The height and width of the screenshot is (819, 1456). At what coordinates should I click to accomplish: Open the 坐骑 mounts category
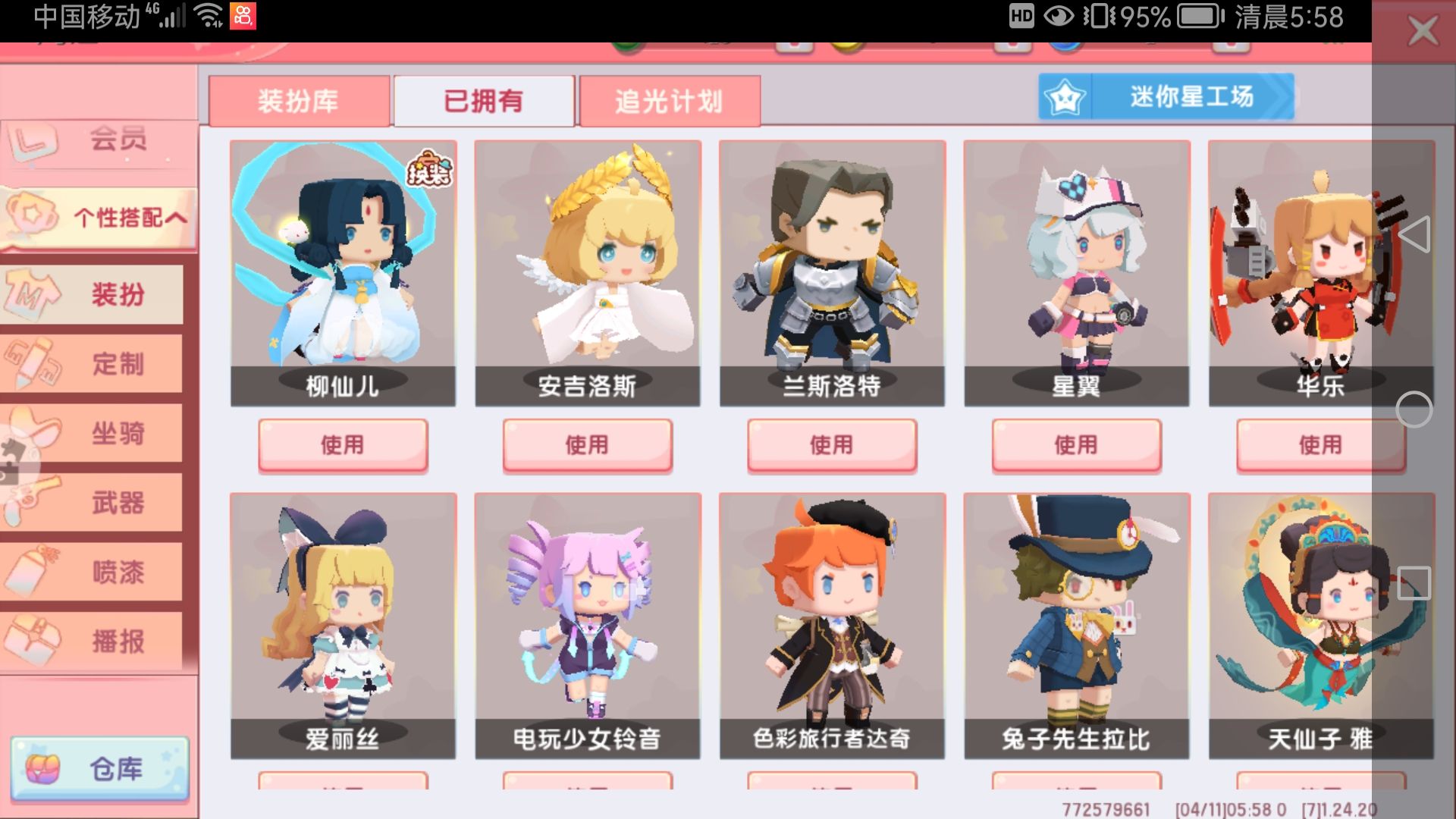(x=92, y=433)
